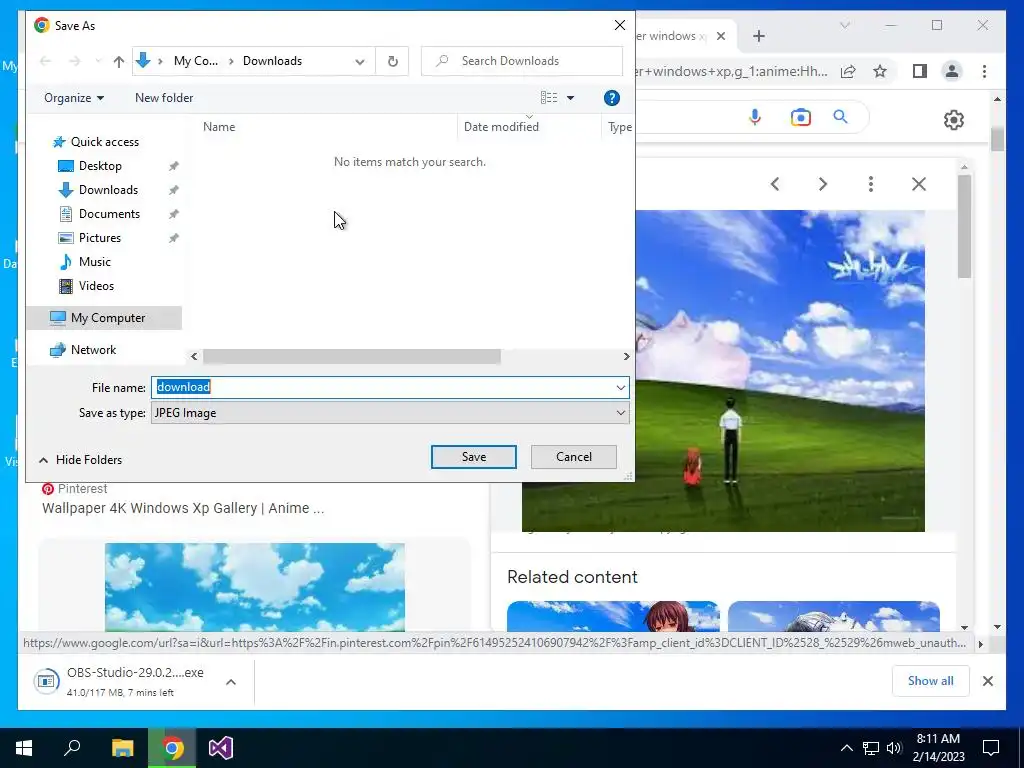The height and width of the screenshot is (768, 1024).
Task: Open dialog Help icon
Action: [x=611, y=98]
